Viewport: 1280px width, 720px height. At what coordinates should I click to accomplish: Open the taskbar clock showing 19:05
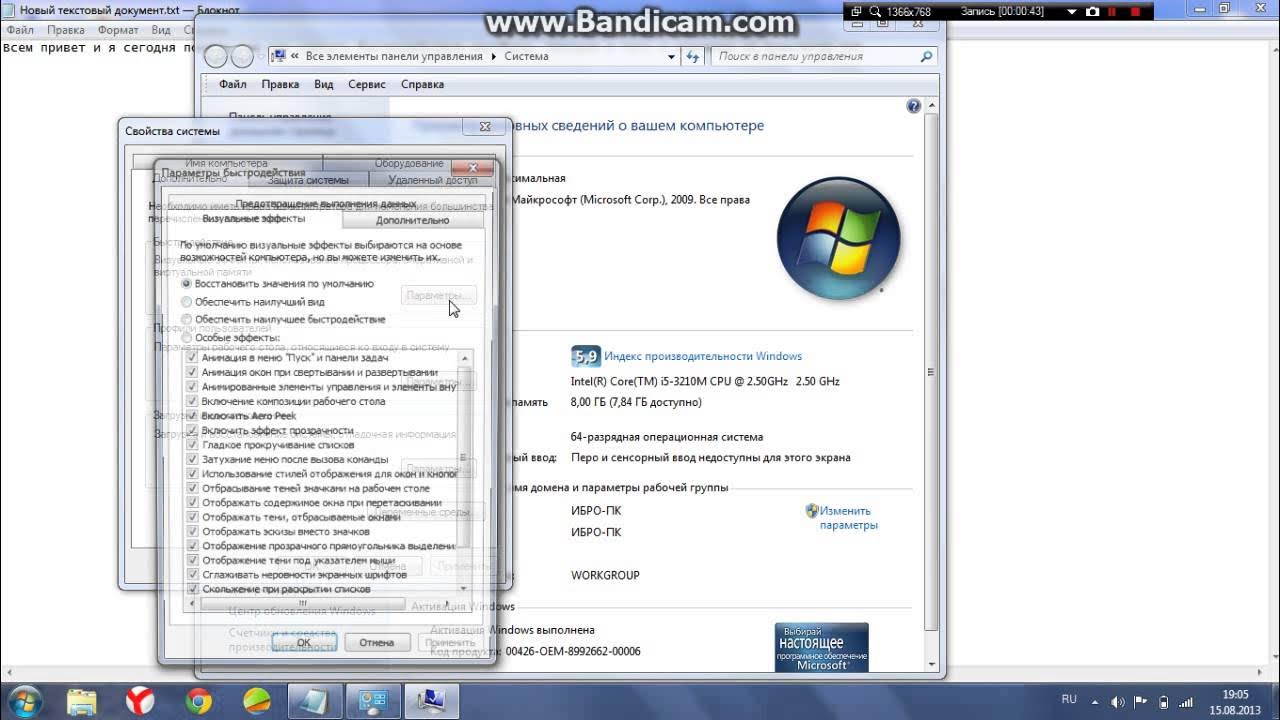(1235, 701)
